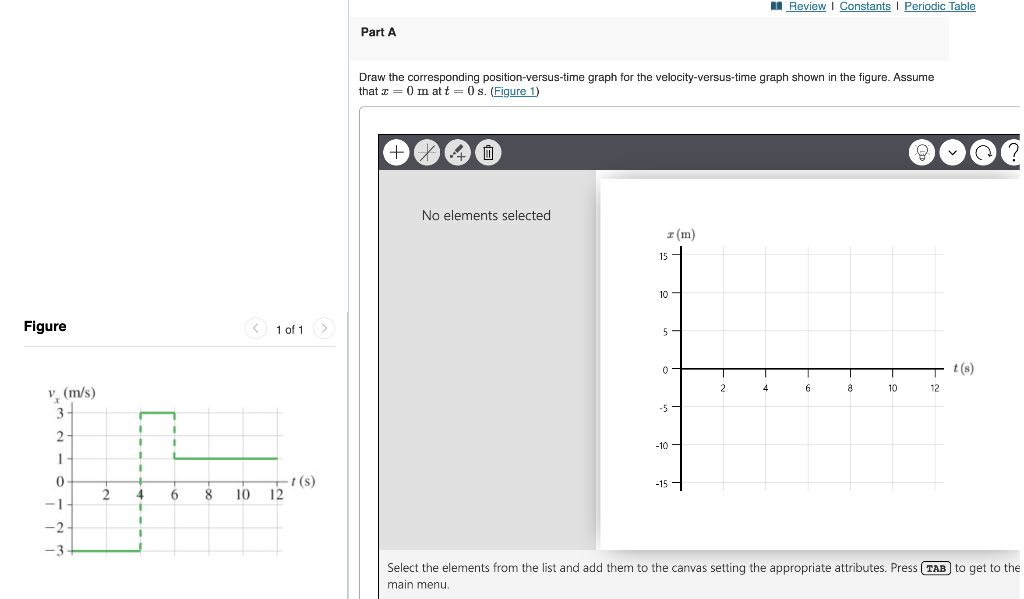This screenshot has height=599, width=1024.
Task: Open the Periodic Table link
Action: tap(940, 7)
